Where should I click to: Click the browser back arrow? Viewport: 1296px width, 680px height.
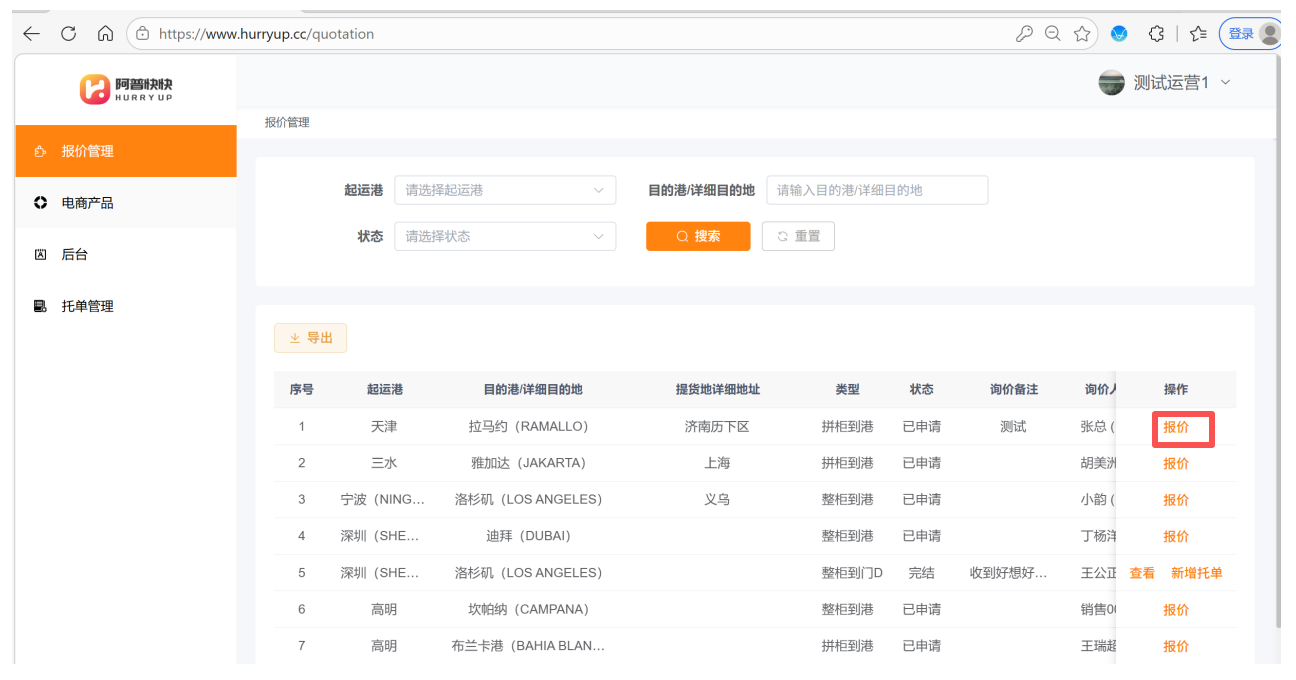pos(32,34)
